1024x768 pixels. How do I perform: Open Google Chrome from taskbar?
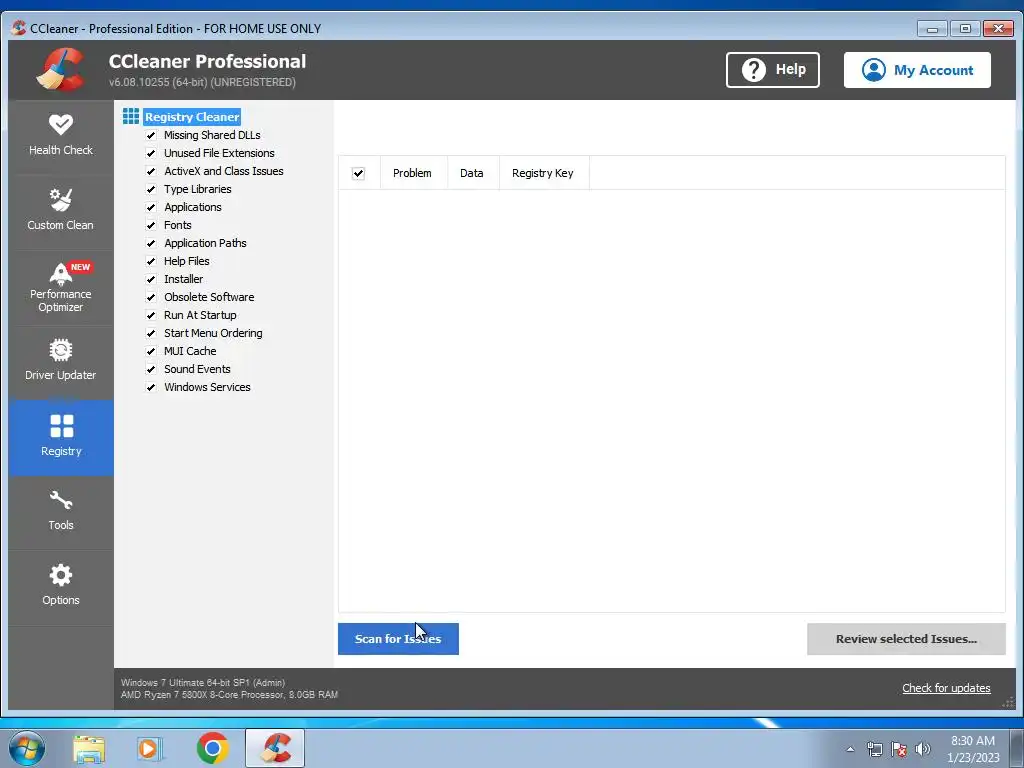point(212,748)
